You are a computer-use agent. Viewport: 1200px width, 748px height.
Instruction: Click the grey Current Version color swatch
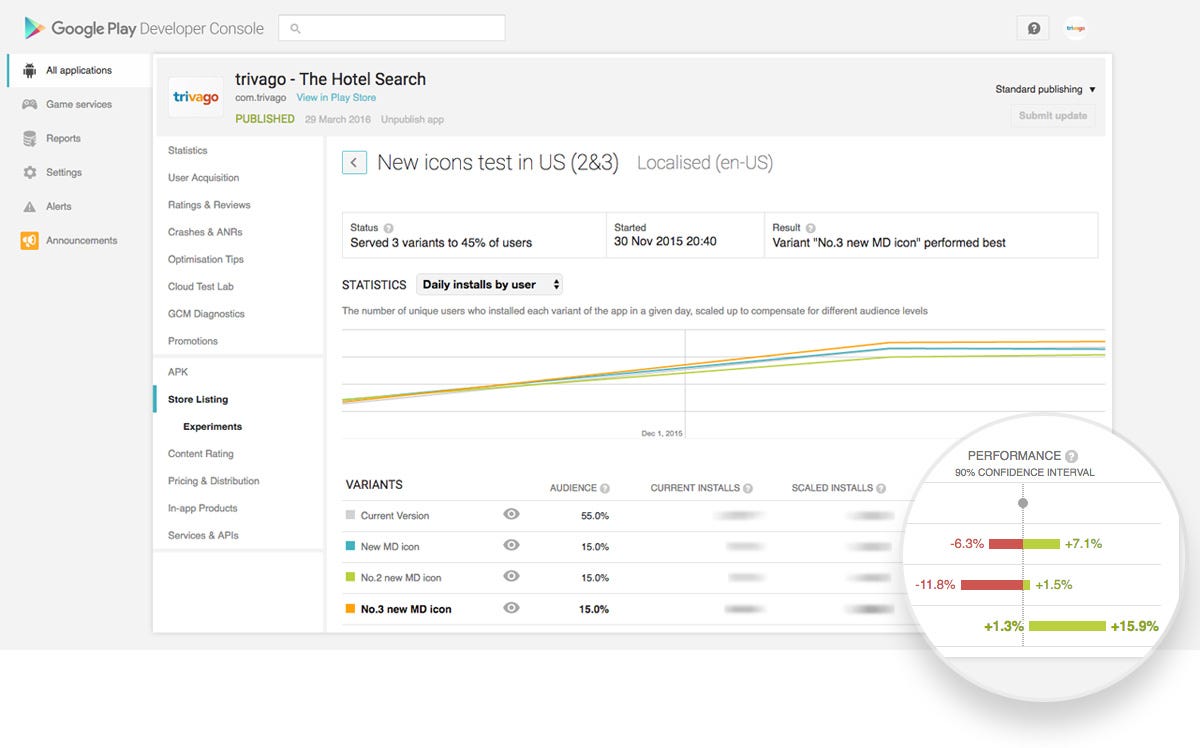(350, 515)
